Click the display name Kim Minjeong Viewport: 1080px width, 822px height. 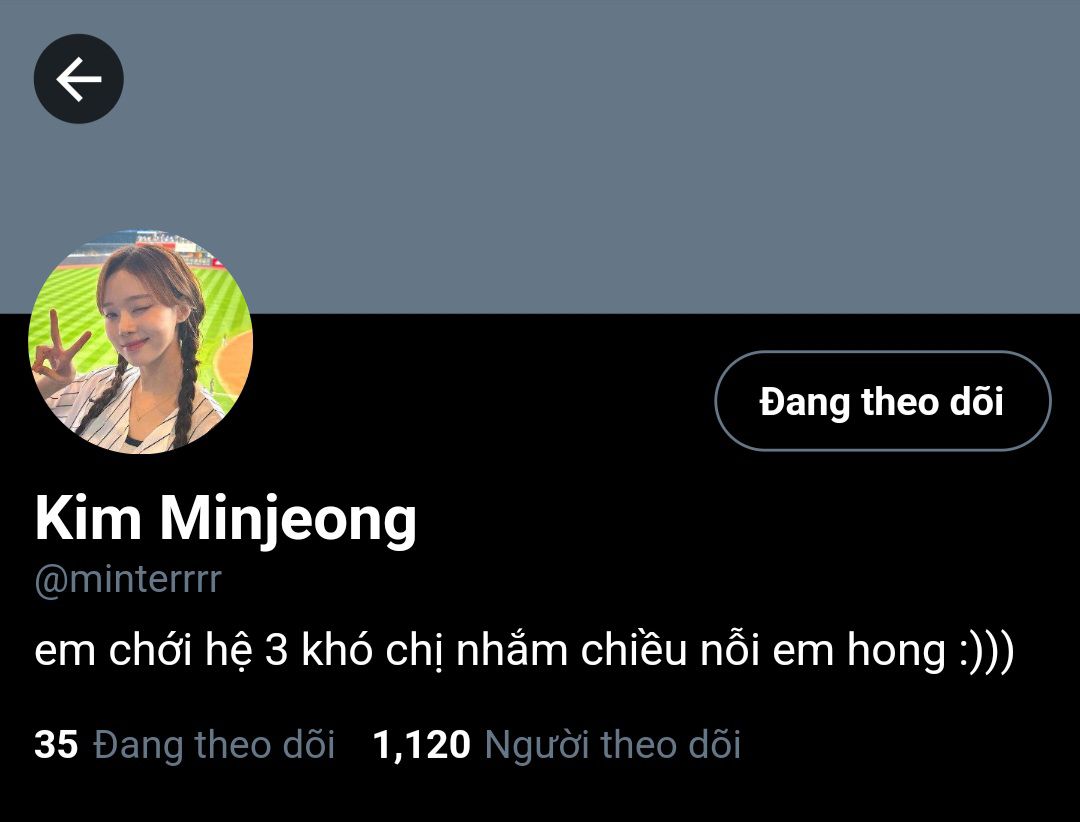[x=226, y=520]
